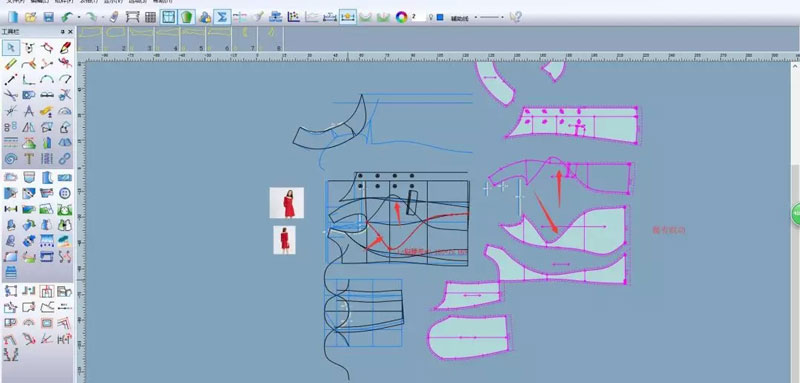The height and width of the screenshot is (383, 800).
Task: Select pattern piece tab number 1
Action: click(90, 39)
